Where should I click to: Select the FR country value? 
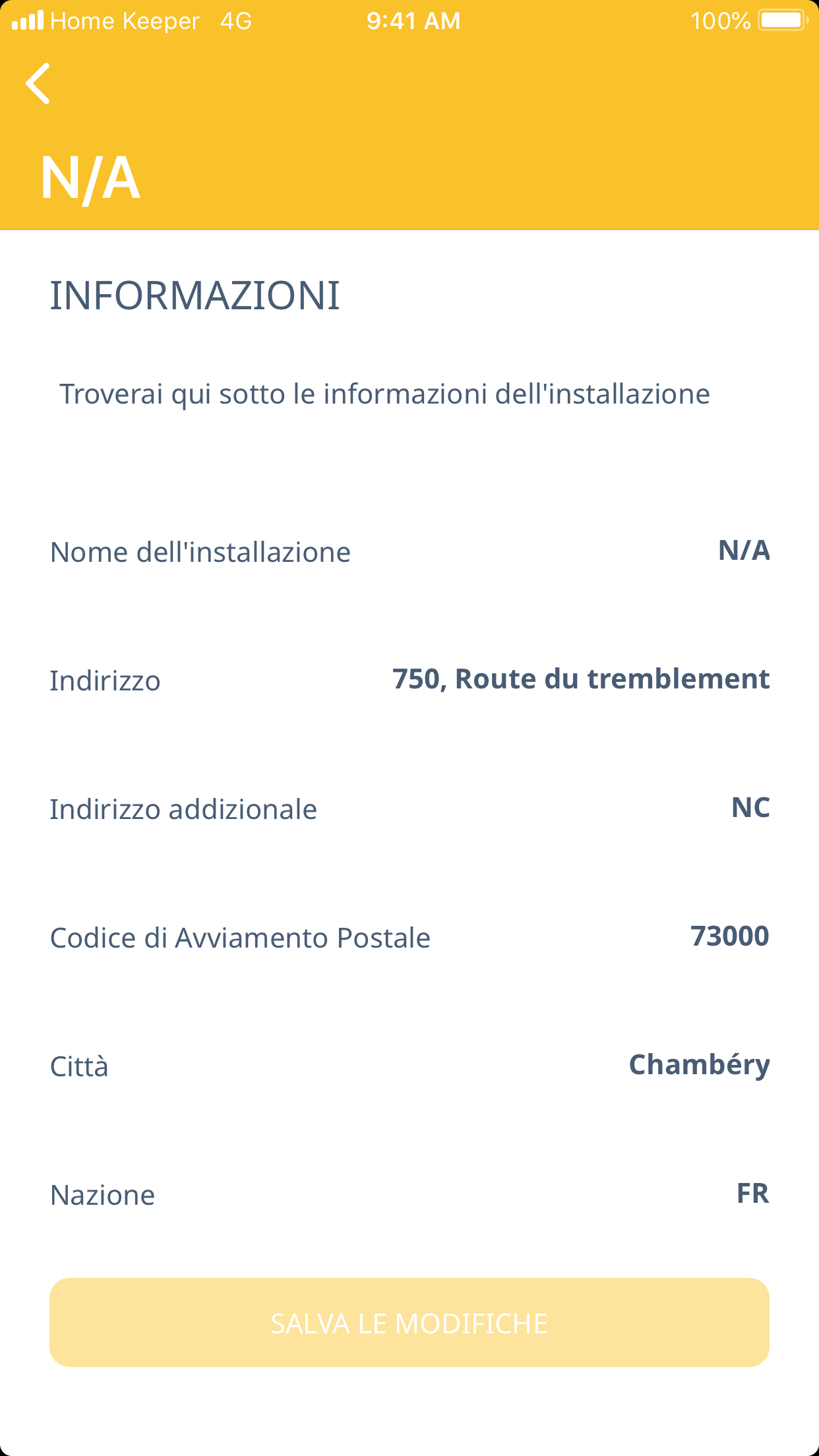pos(752,1194)
